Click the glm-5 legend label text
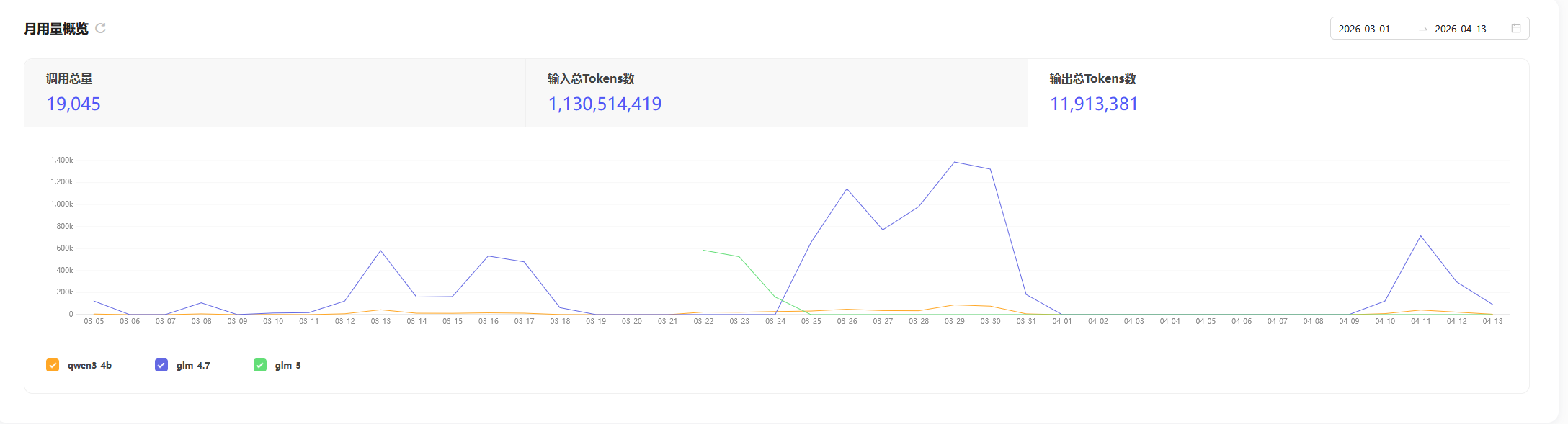 pyautogui.click(x=288, y=365)
